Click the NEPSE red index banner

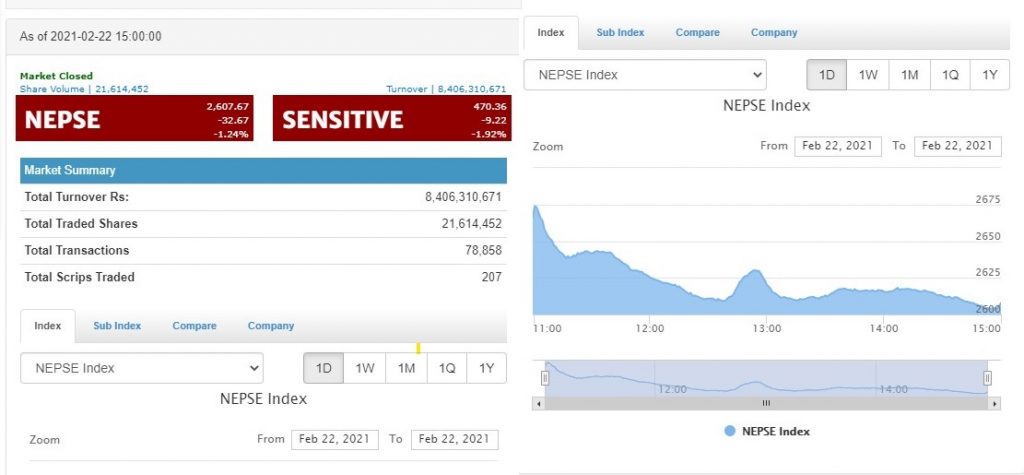pos(135,118)
